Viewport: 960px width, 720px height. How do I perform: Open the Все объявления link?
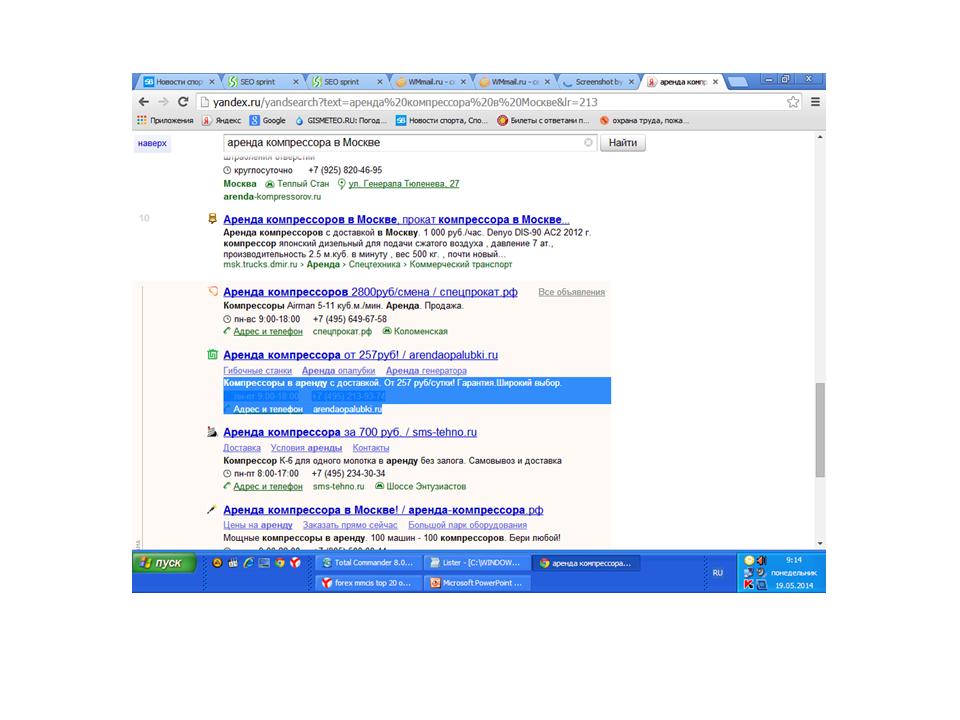(x=571, y=292)
